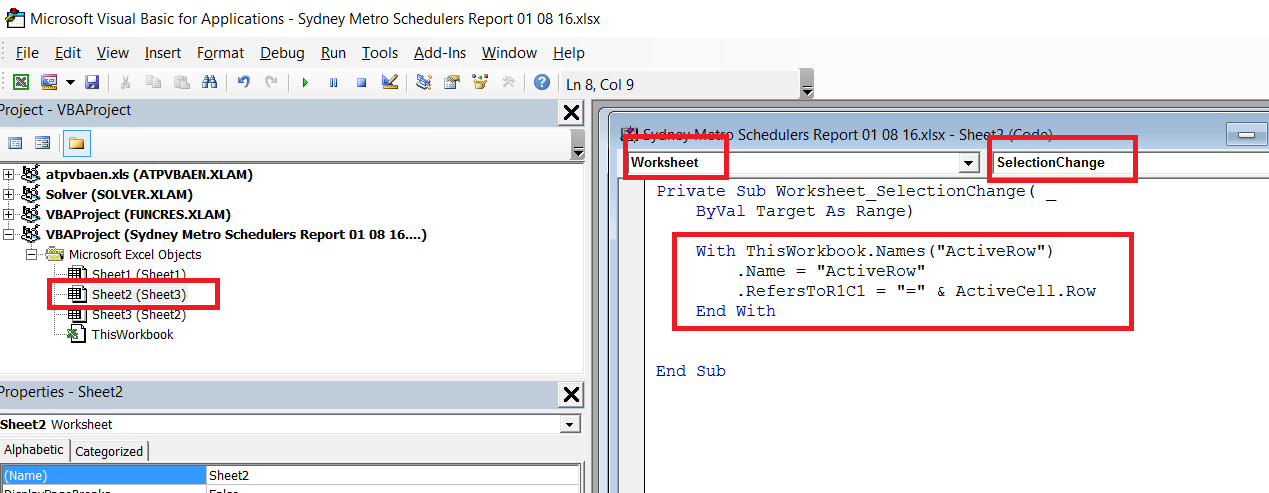Run macro with green play icon
Image resolution: width=1269 pixels, height=493 pixels.
pos(305,82)
